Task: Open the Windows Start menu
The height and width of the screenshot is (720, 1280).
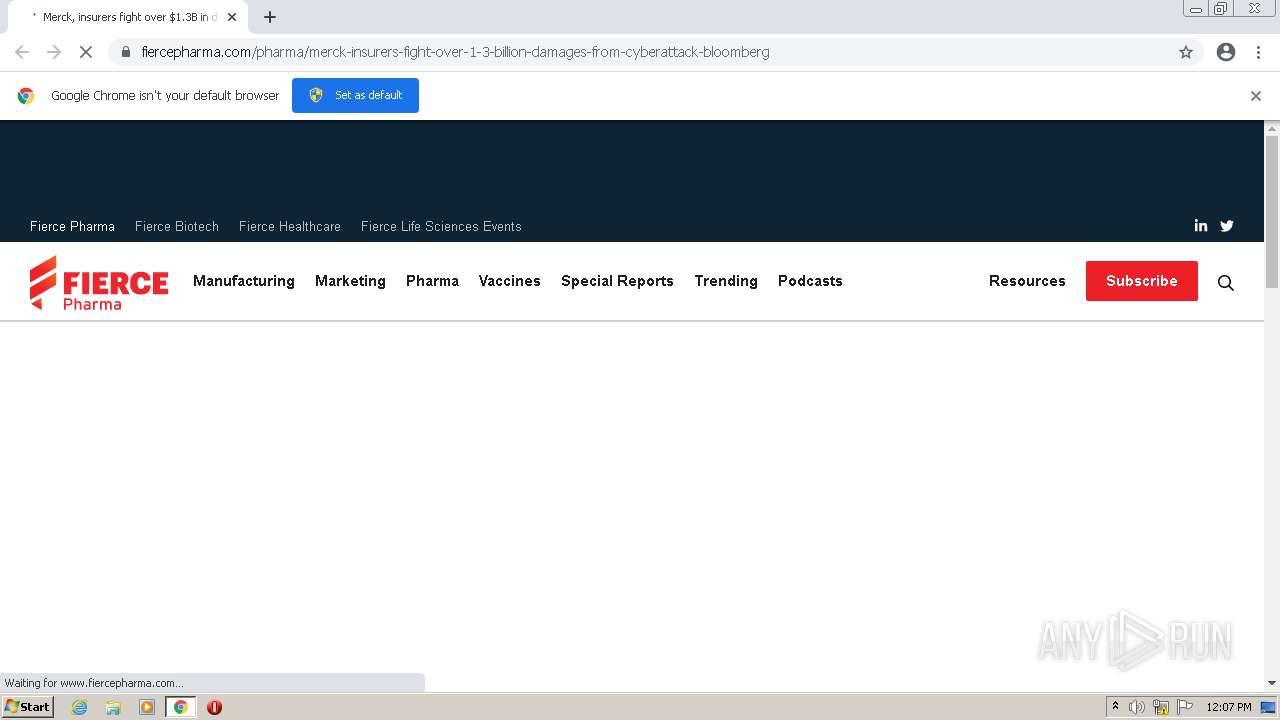Action: pos(28,707)
